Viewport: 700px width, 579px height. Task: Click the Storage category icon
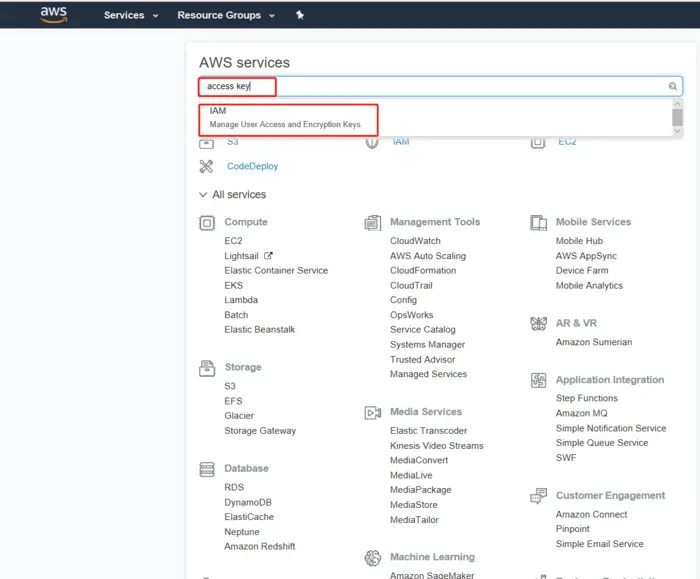click(207, 367)
